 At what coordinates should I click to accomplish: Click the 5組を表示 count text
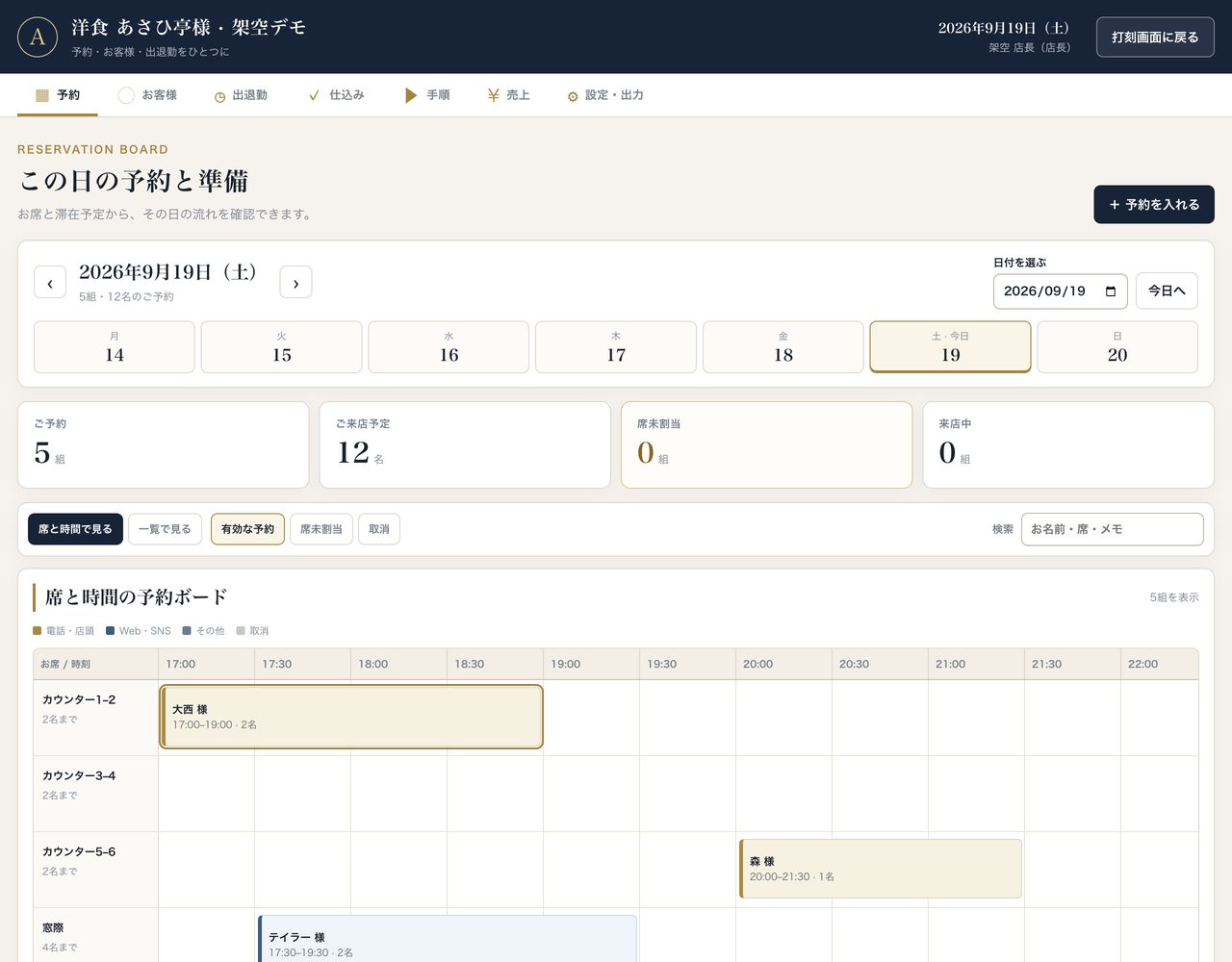(x=1174, y=597)
